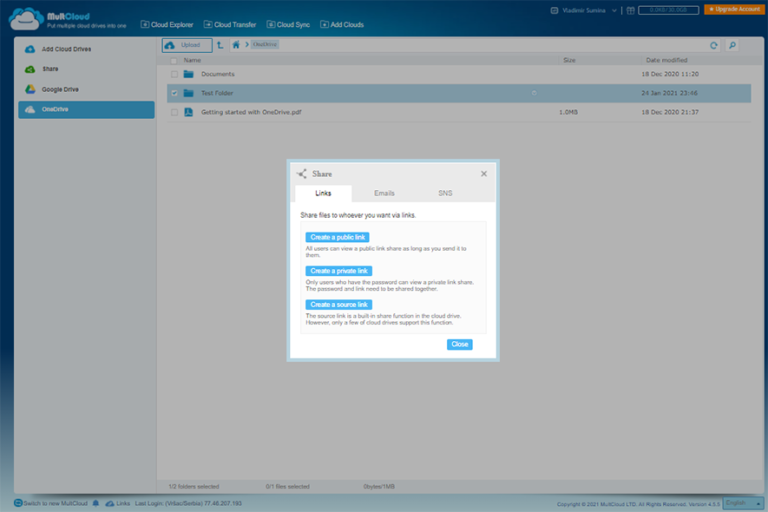Click Switch to new MultCloud link
This screenshot has width=768, height=512.
point(55,503)
